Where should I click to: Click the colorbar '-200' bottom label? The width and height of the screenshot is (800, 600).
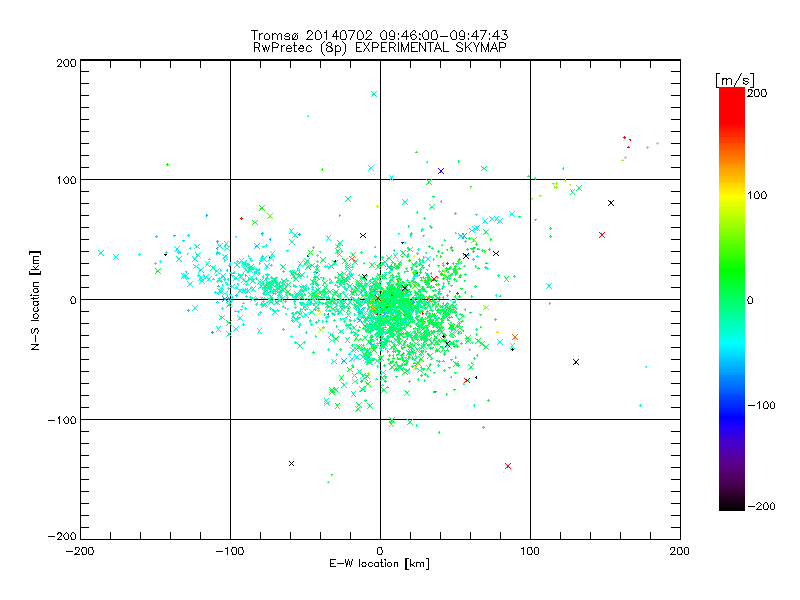(x=761, y=507)
